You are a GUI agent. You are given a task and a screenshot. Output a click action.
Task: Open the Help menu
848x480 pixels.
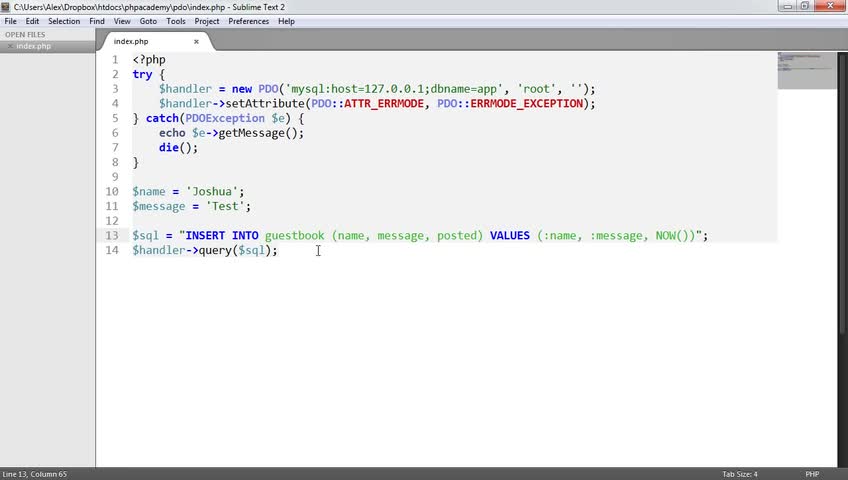tap(286, 21)
